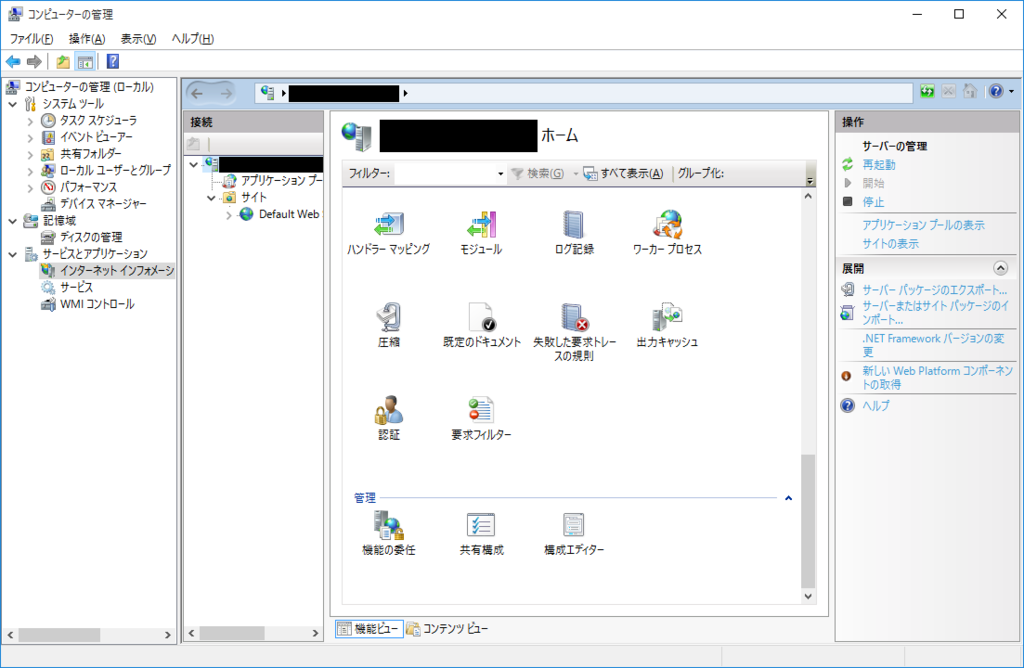Click the ヘルプ link in actions pane
Image resolution: width=1024 pixels, height=668 pixels.
[876, 406]
